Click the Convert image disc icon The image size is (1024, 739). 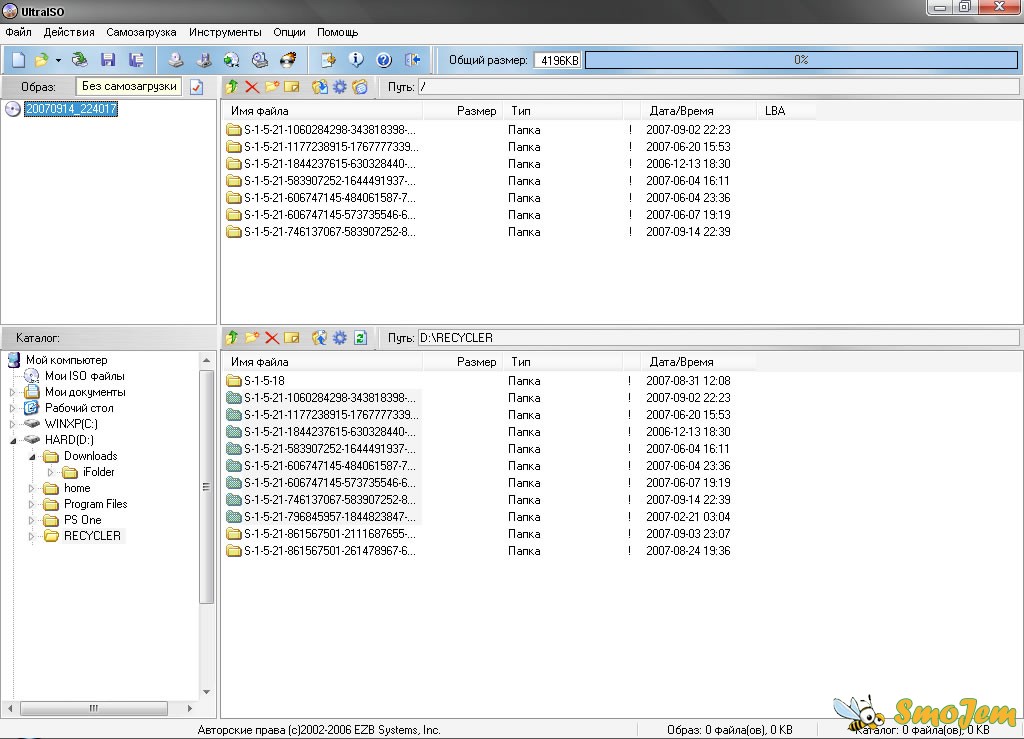231,60
